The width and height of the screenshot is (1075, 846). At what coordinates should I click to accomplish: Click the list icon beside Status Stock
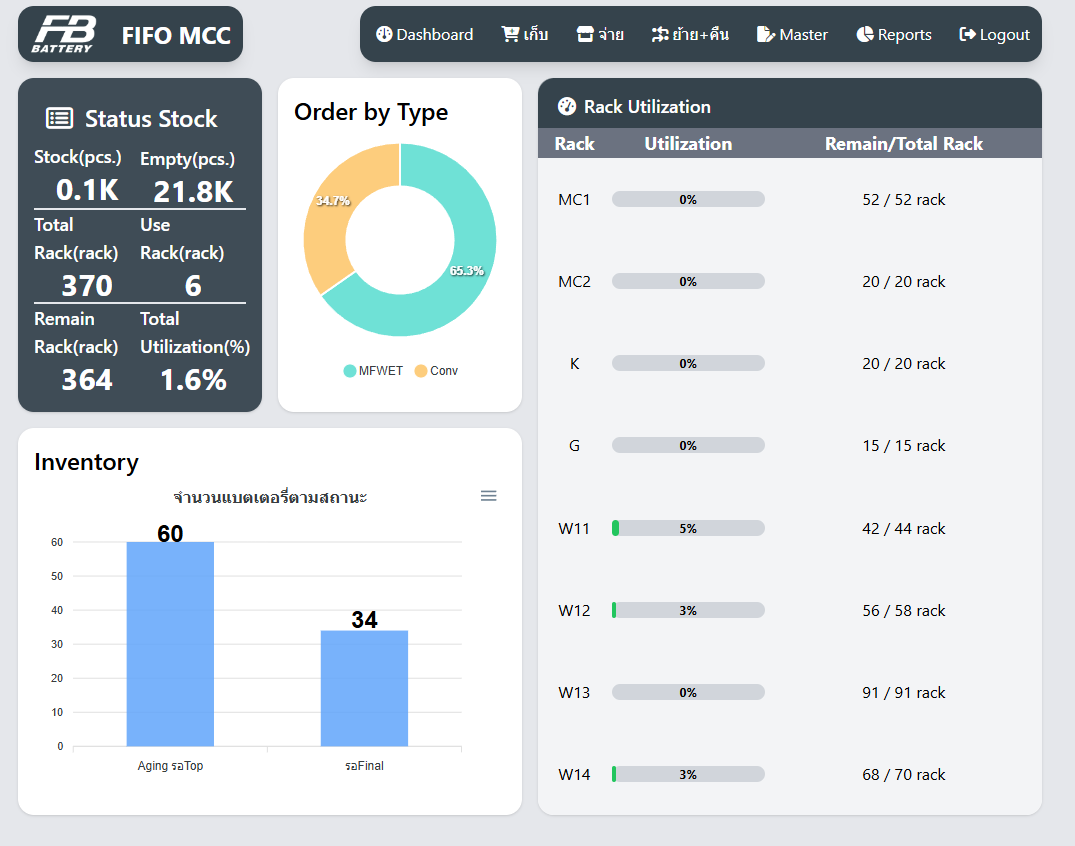tap(59, 119)
